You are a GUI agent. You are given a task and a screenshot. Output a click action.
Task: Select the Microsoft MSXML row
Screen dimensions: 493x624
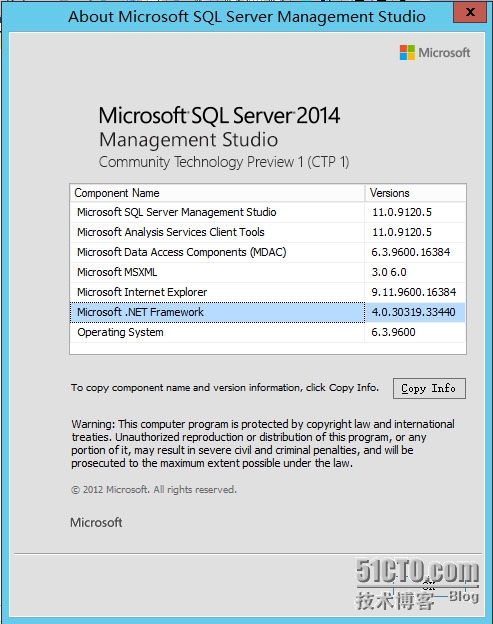267,272
